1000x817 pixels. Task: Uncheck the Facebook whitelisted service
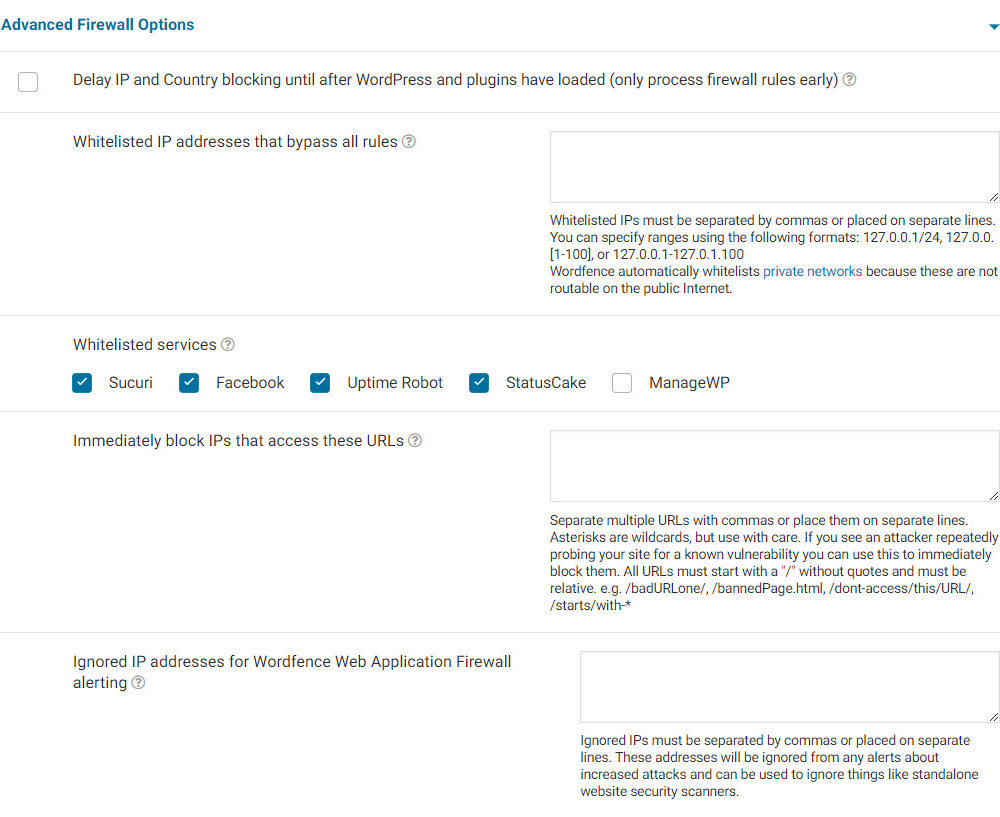click(189, 383)
